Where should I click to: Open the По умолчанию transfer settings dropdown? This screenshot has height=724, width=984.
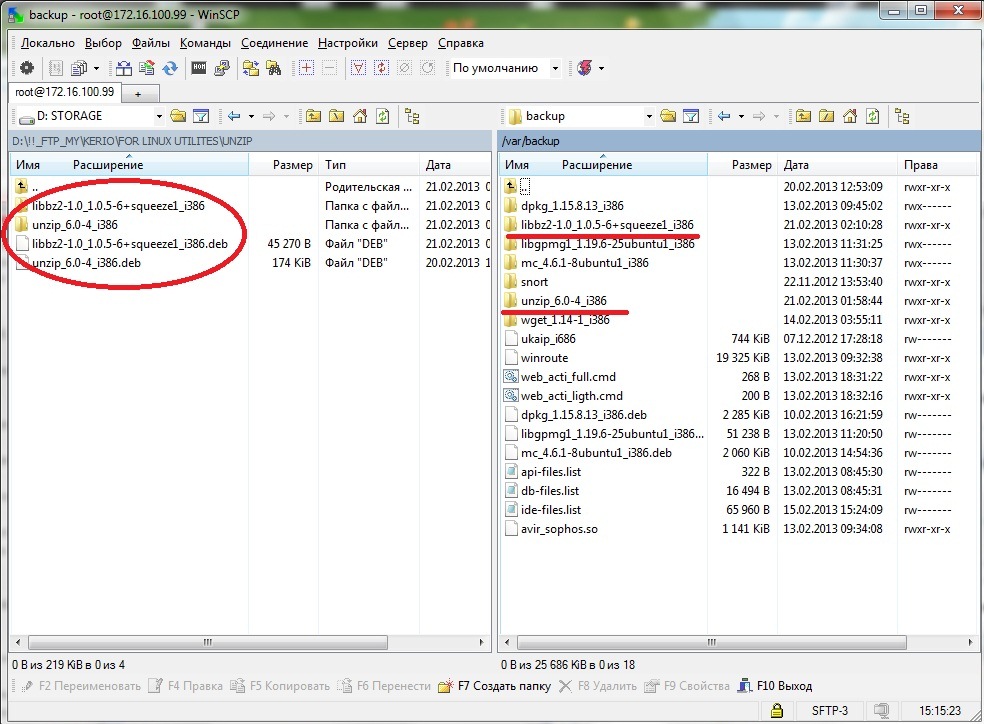pyautogui.click(x=505, y=68)
